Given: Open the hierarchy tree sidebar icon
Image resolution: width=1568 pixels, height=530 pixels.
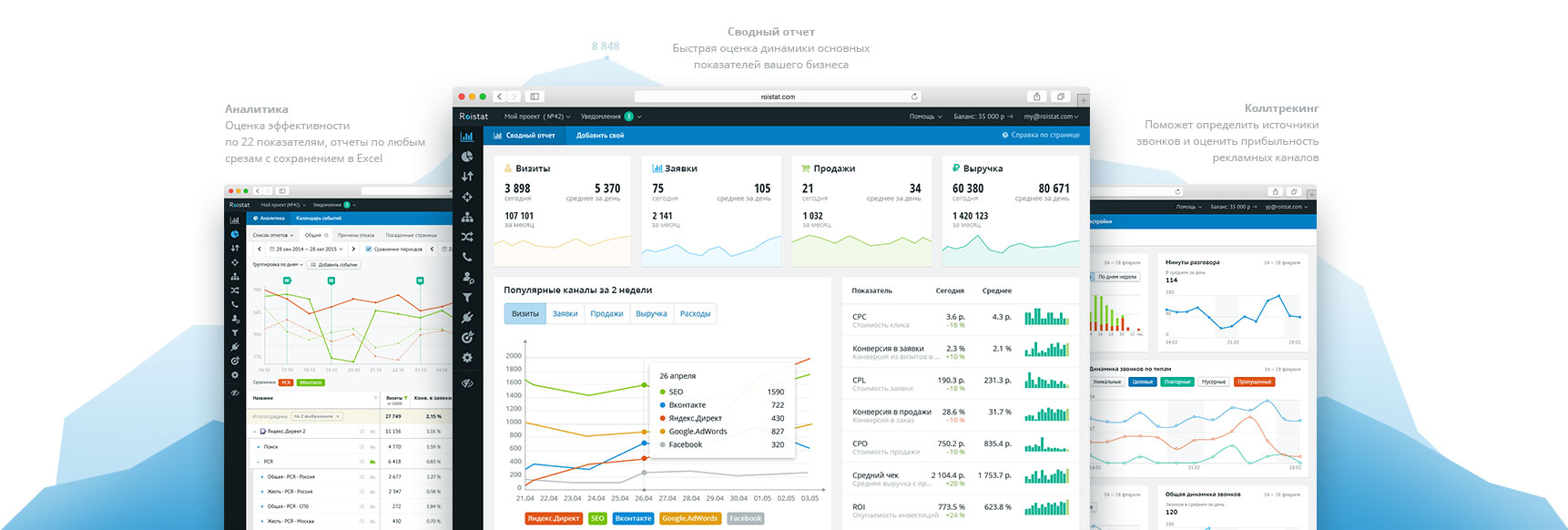Looking at the screenshot, I should (467, 217).
